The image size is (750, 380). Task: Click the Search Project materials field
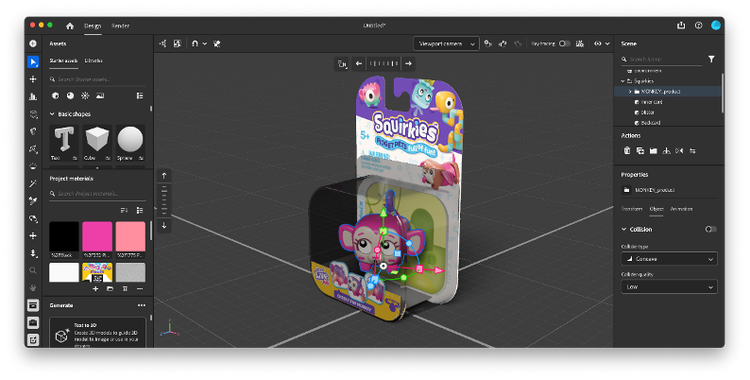pos(98,194)
